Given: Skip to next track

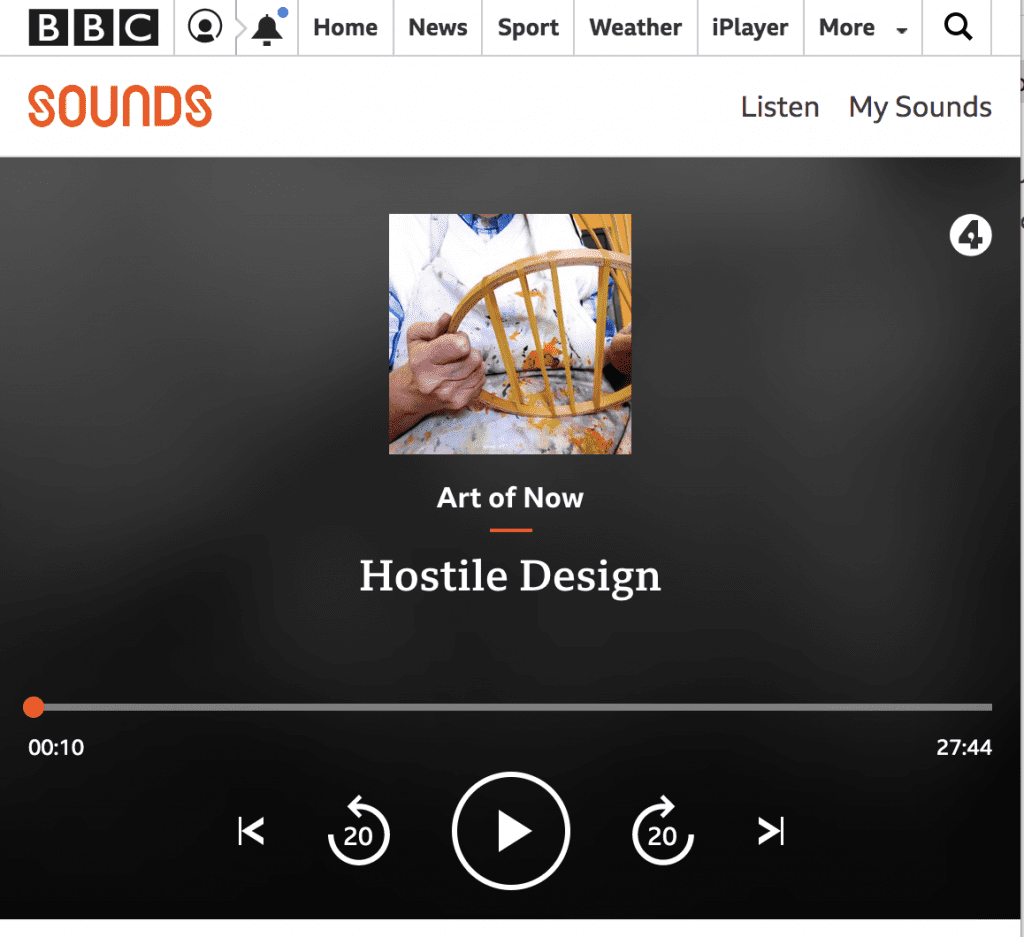Looking at the screenshot, I should pyautogui.click(x=771, y=831).
